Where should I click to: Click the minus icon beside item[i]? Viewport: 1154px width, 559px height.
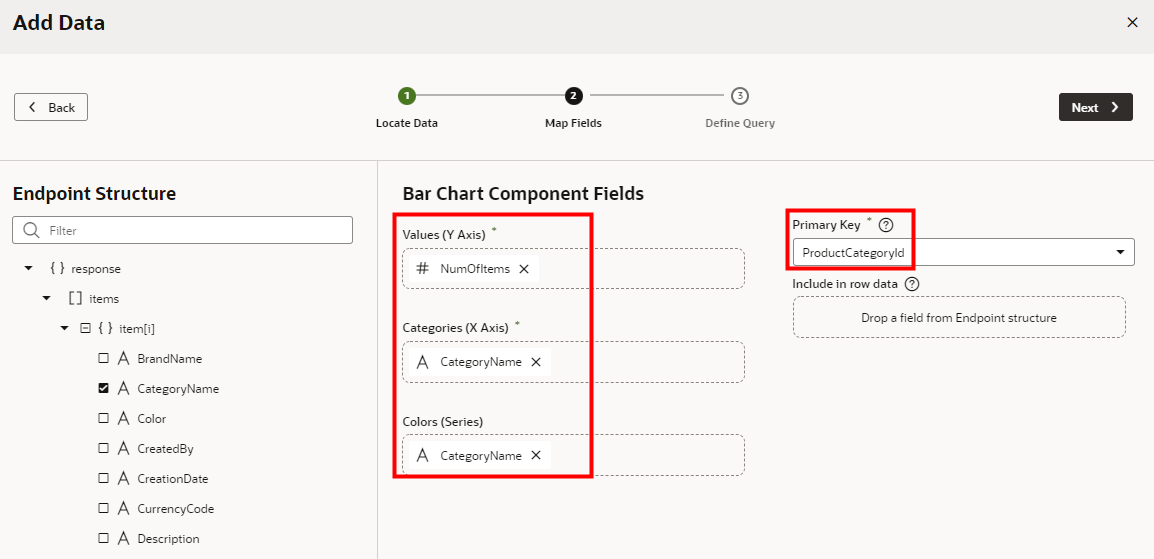click(x=85, y=329)
